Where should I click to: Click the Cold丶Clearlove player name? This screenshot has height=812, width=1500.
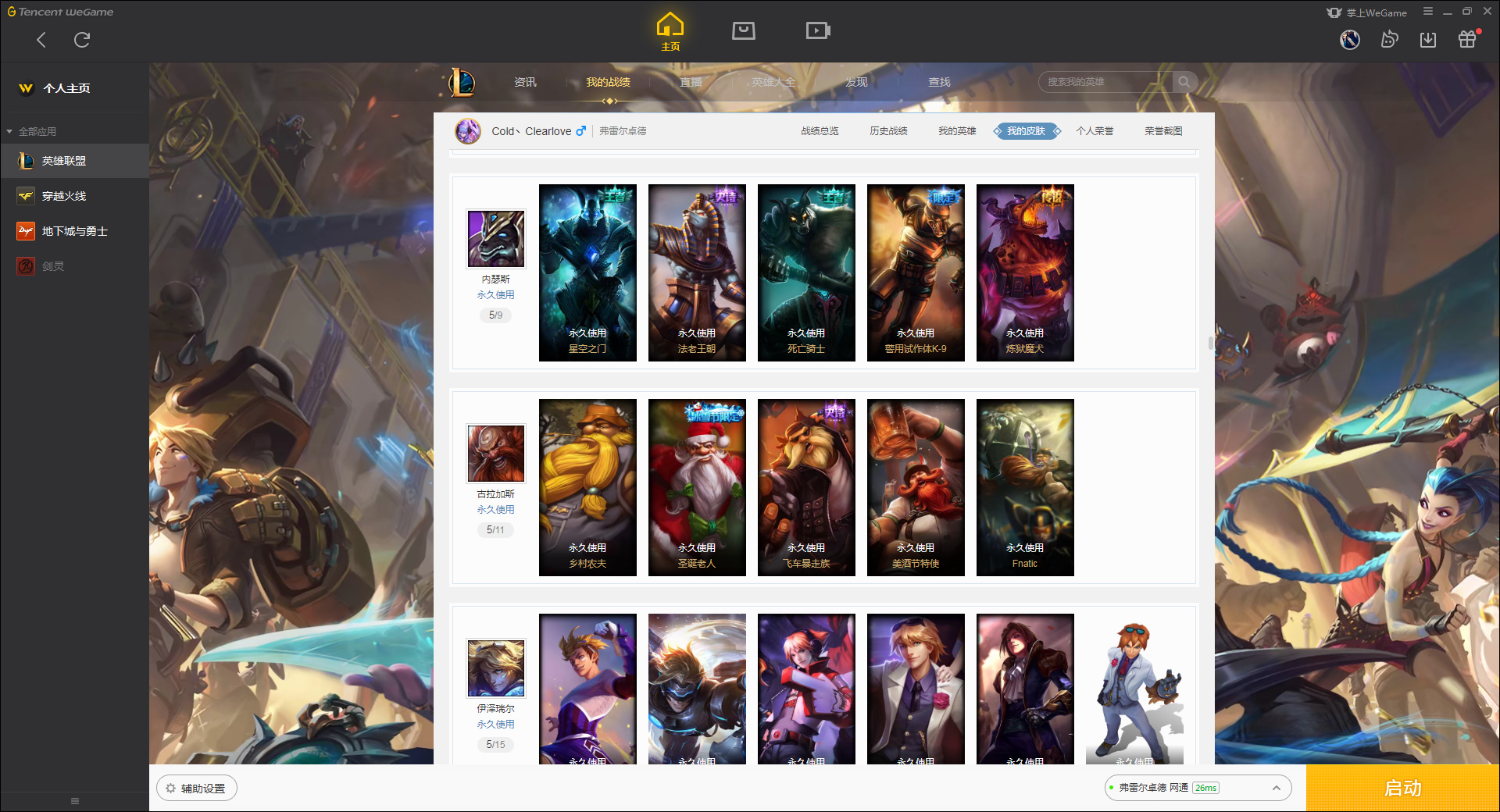coord(531,131)
